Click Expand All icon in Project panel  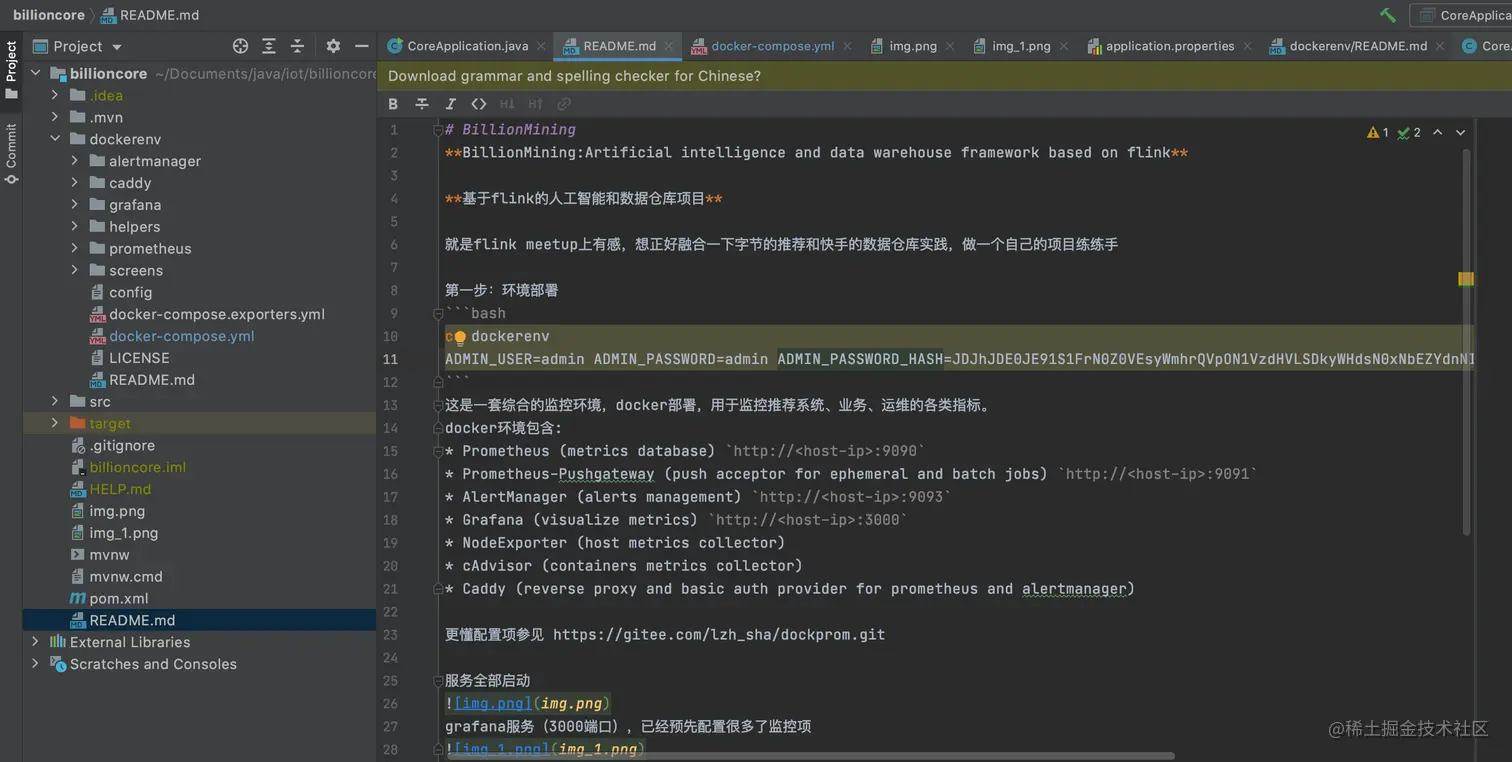click(x=268, y=46)
